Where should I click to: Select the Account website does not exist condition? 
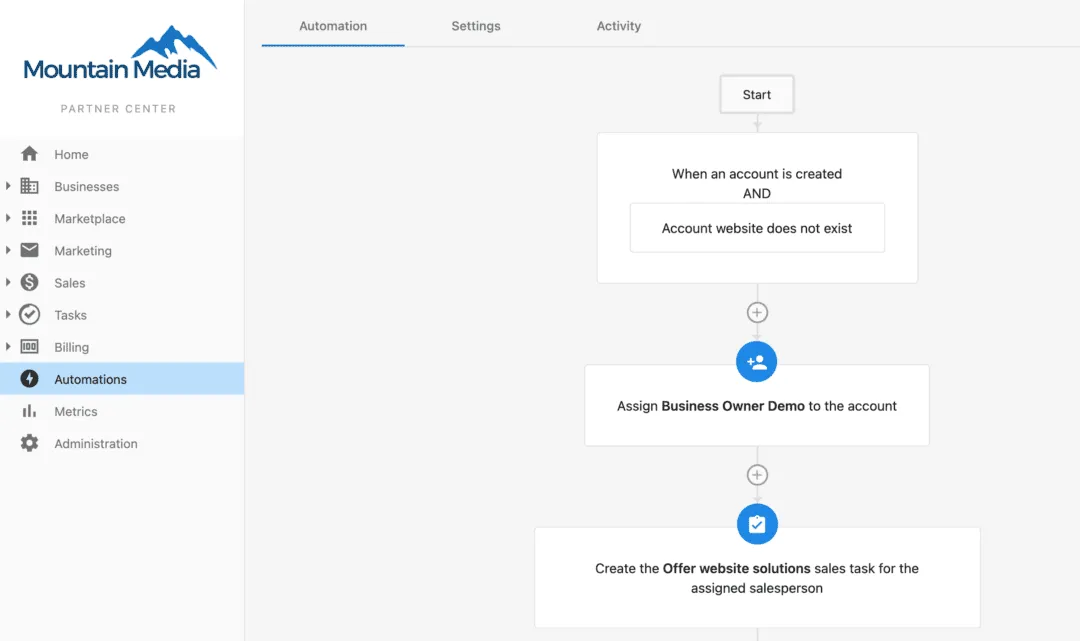point(757,227)
